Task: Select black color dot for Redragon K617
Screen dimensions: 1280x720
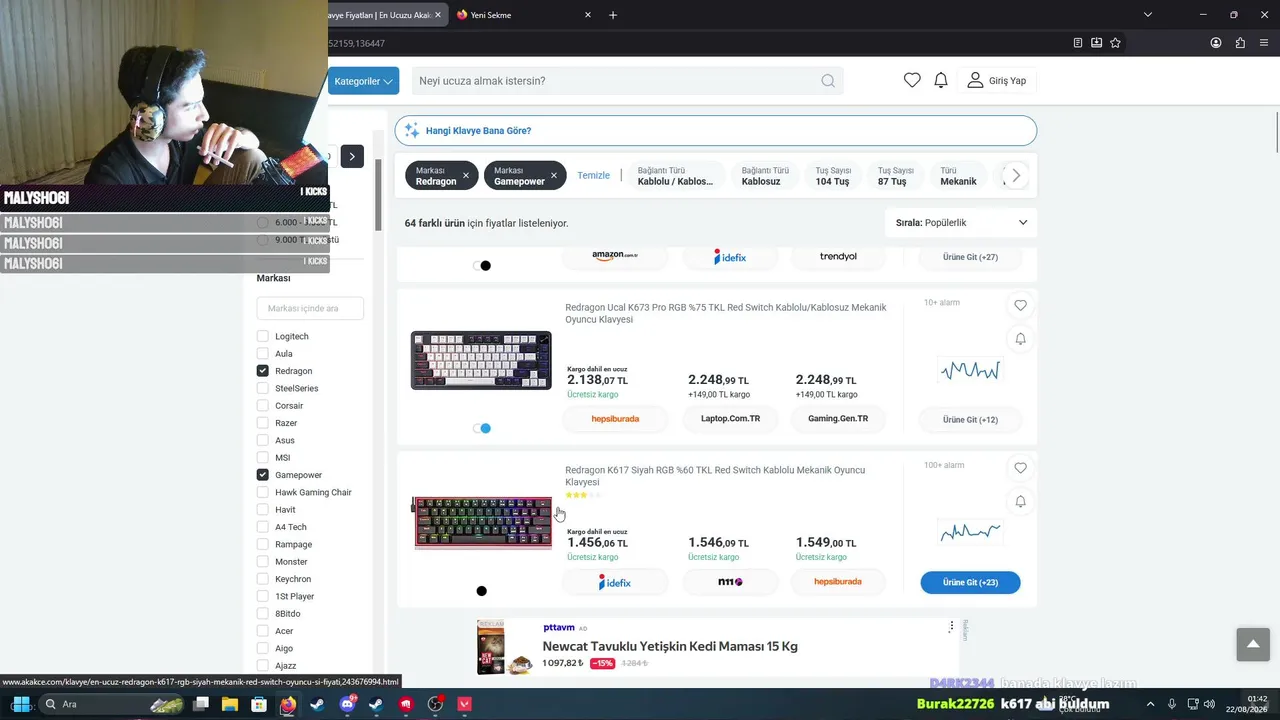Action: click(x=481, y=591)
